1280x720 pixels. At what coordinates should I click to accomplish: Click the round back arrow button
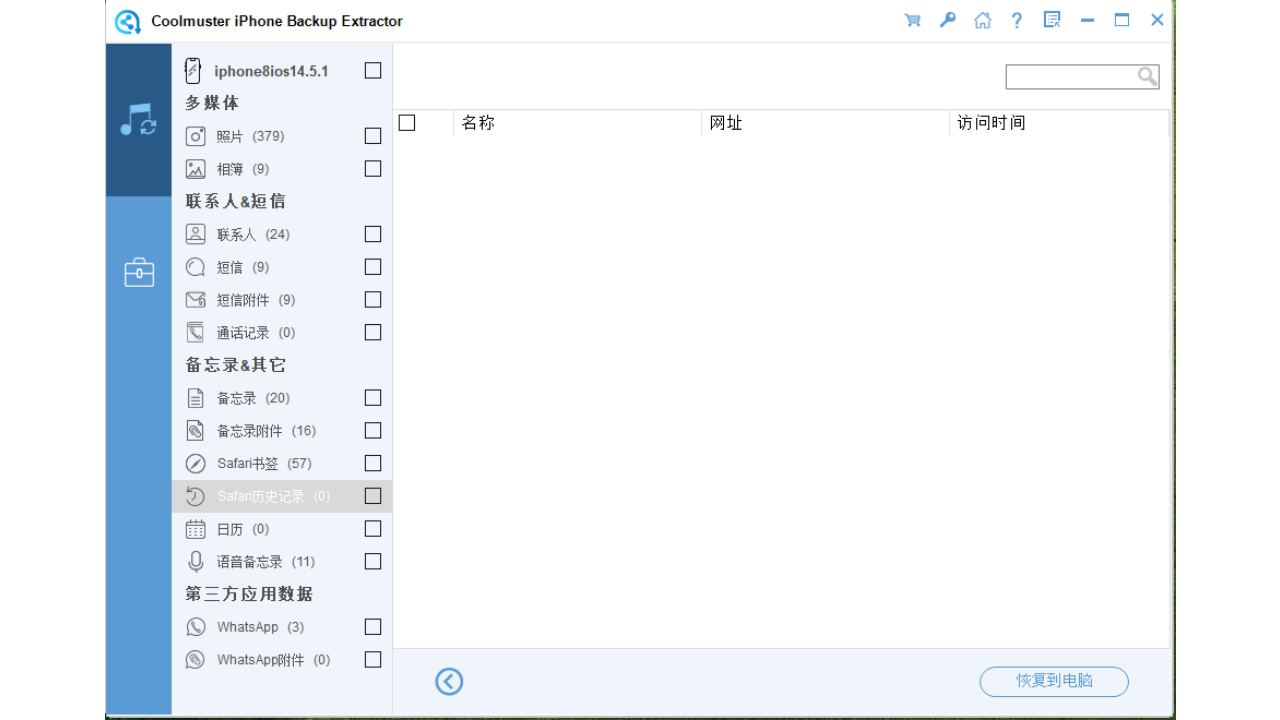(449, 681)
